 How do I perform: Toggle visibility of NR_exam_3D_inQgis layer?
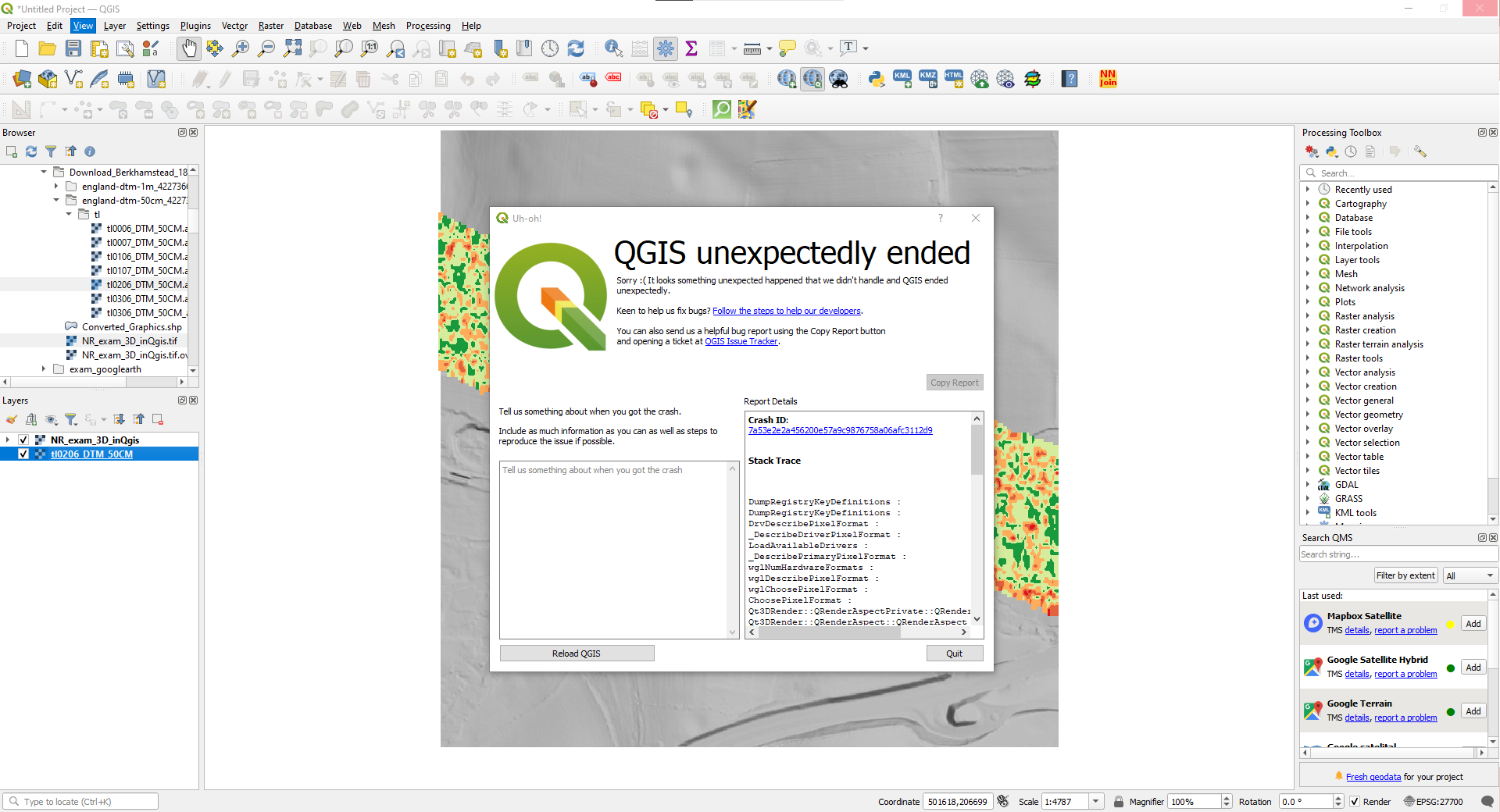(x=24, y=440)
